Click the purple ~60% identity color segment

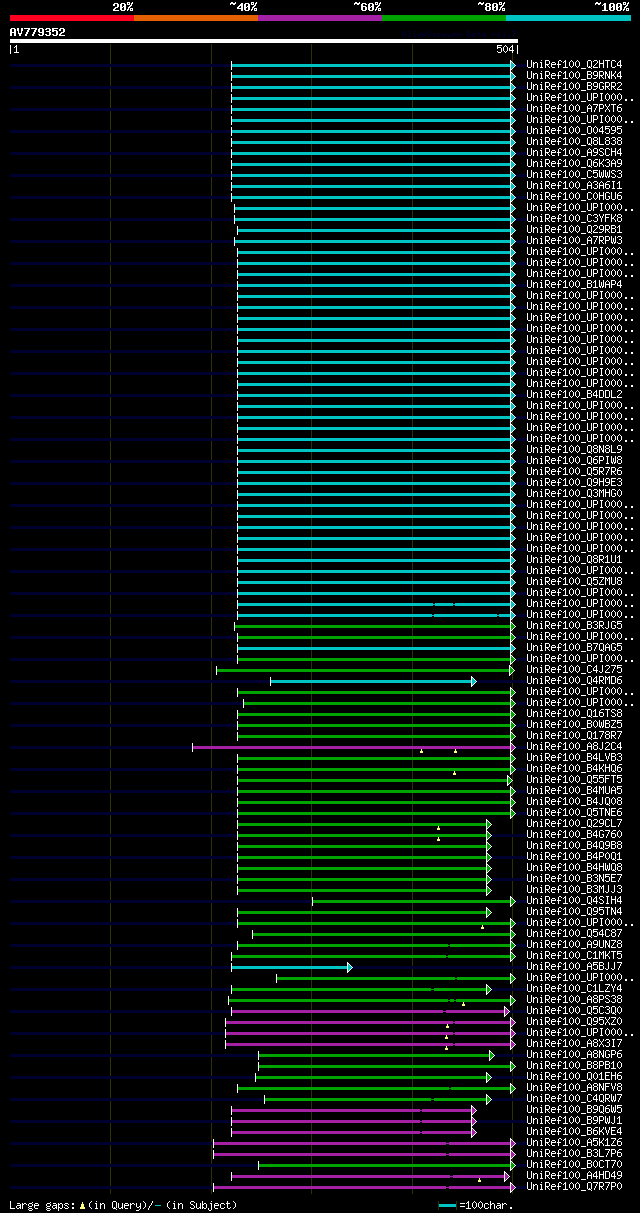(320, 17)
